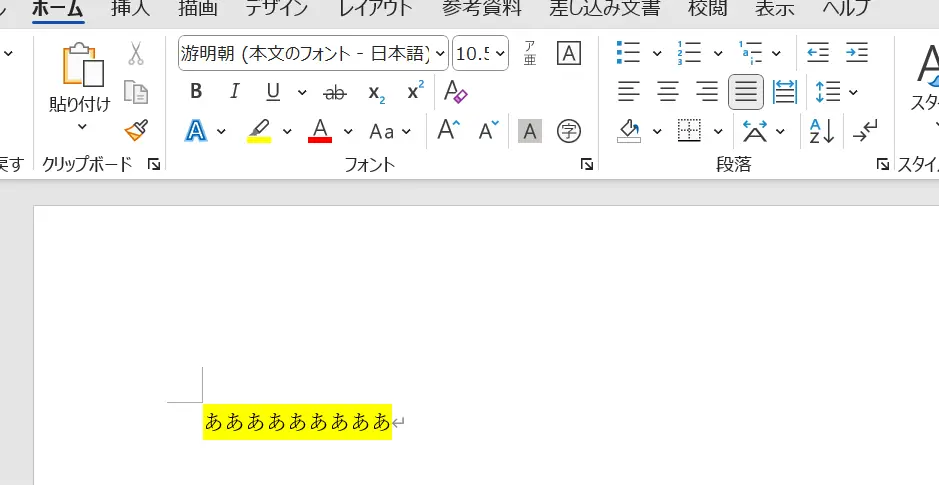Toggle Italic formatting

[235, 92]
